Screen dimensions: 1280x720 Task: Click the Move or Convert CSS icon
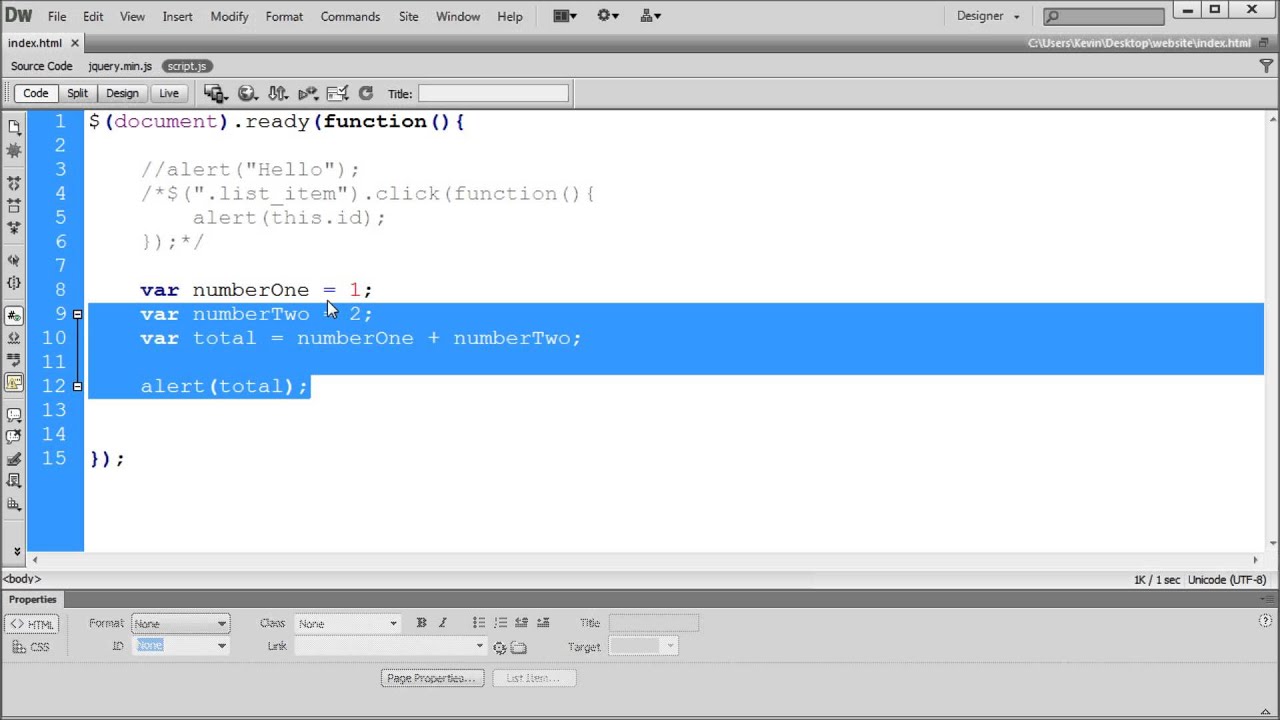coord(14,505)
